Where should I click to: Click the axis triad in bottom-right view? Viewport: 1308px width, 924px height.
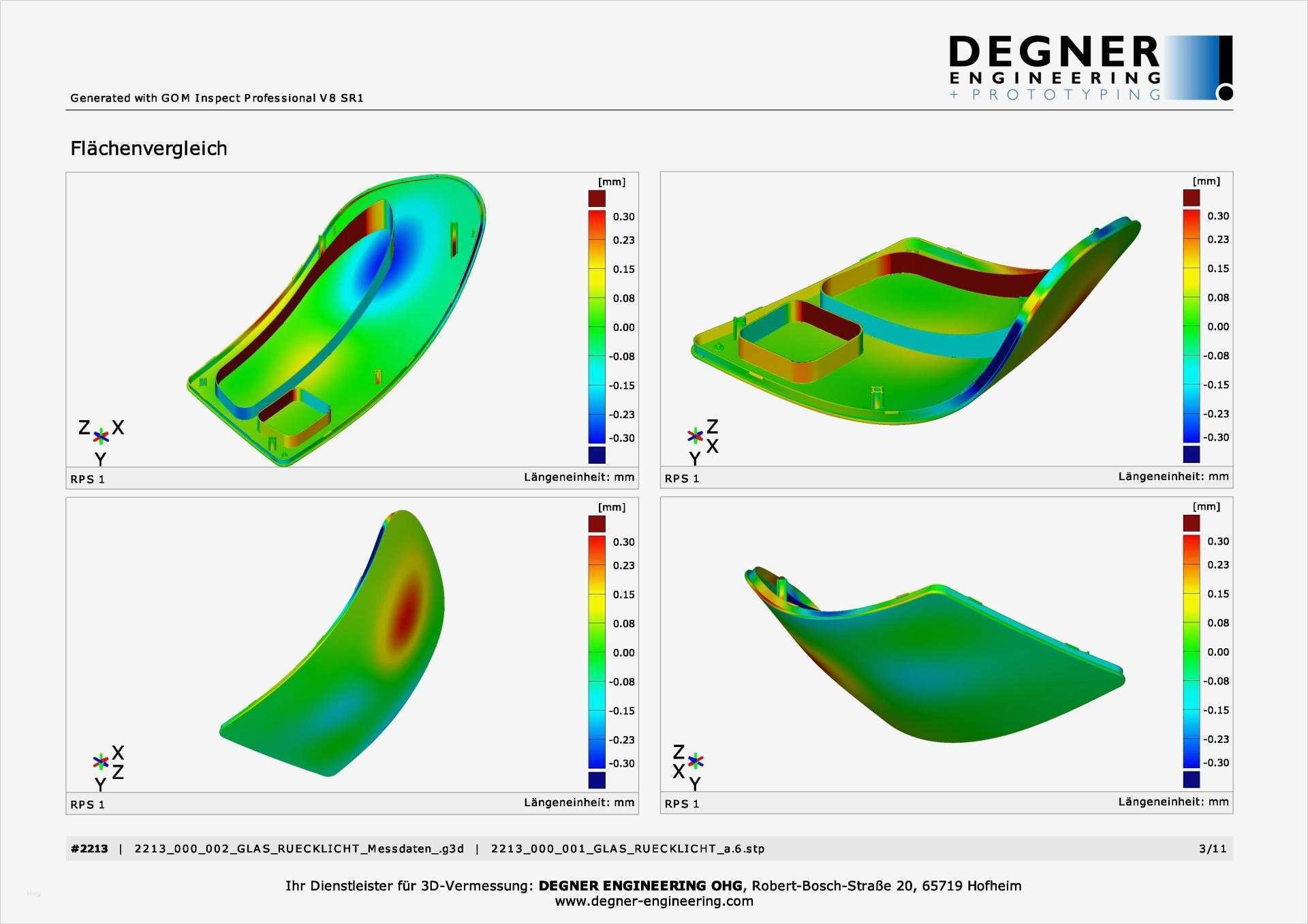[x=696, y=761]
